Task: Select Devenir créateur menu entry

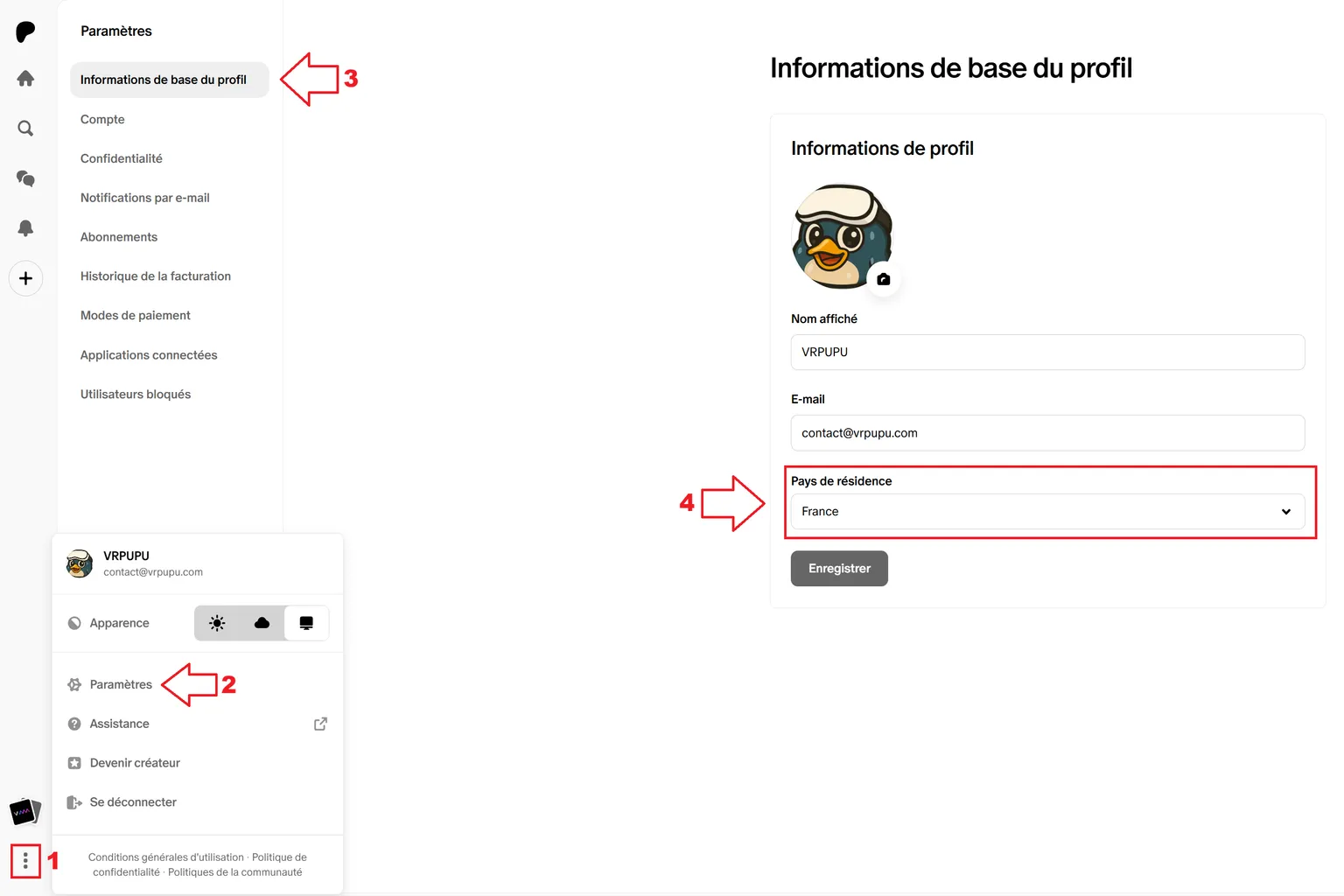Action: pos(135,763)
